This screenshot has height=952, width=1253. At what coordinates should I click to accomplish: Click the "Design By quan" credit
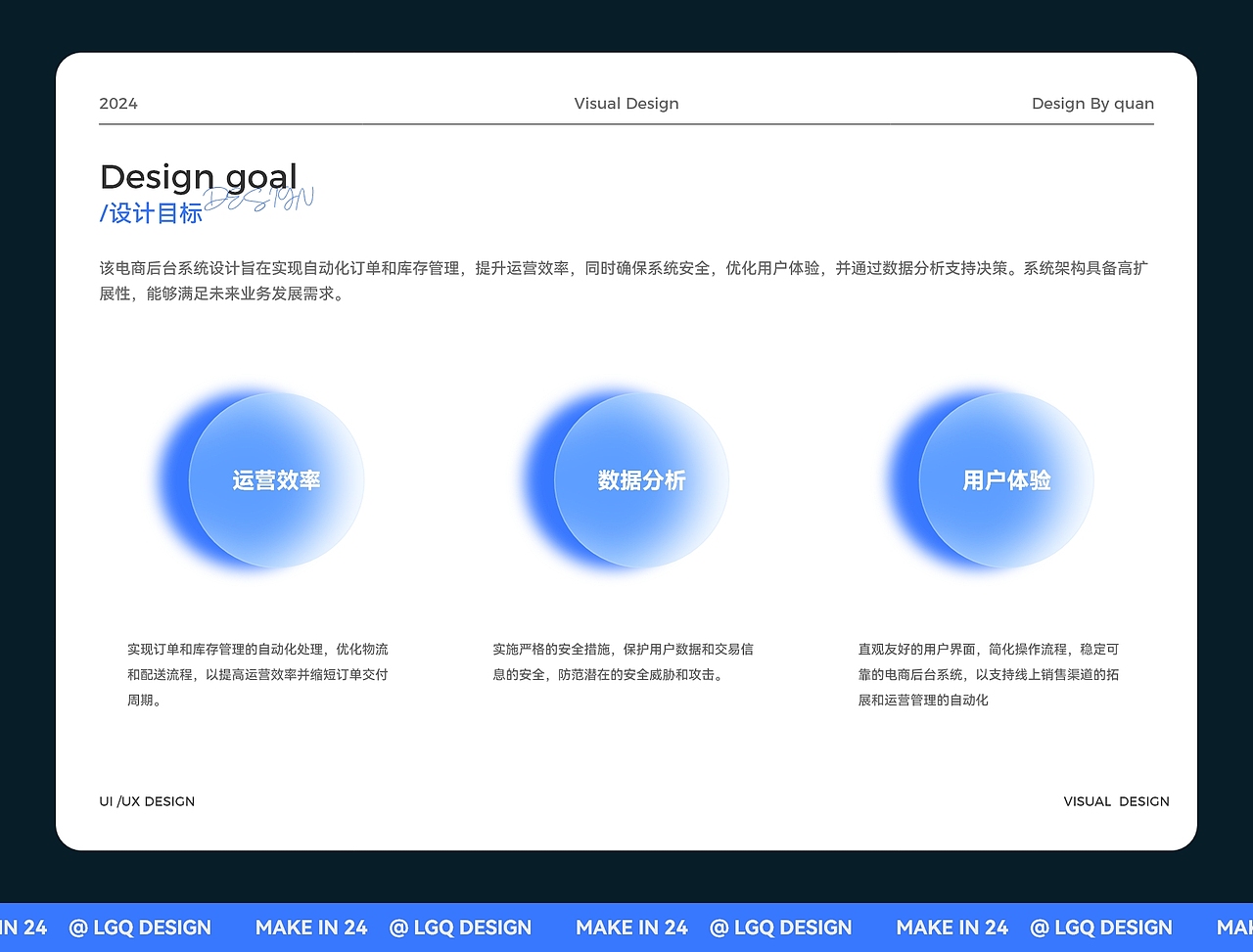(1092, 104)
